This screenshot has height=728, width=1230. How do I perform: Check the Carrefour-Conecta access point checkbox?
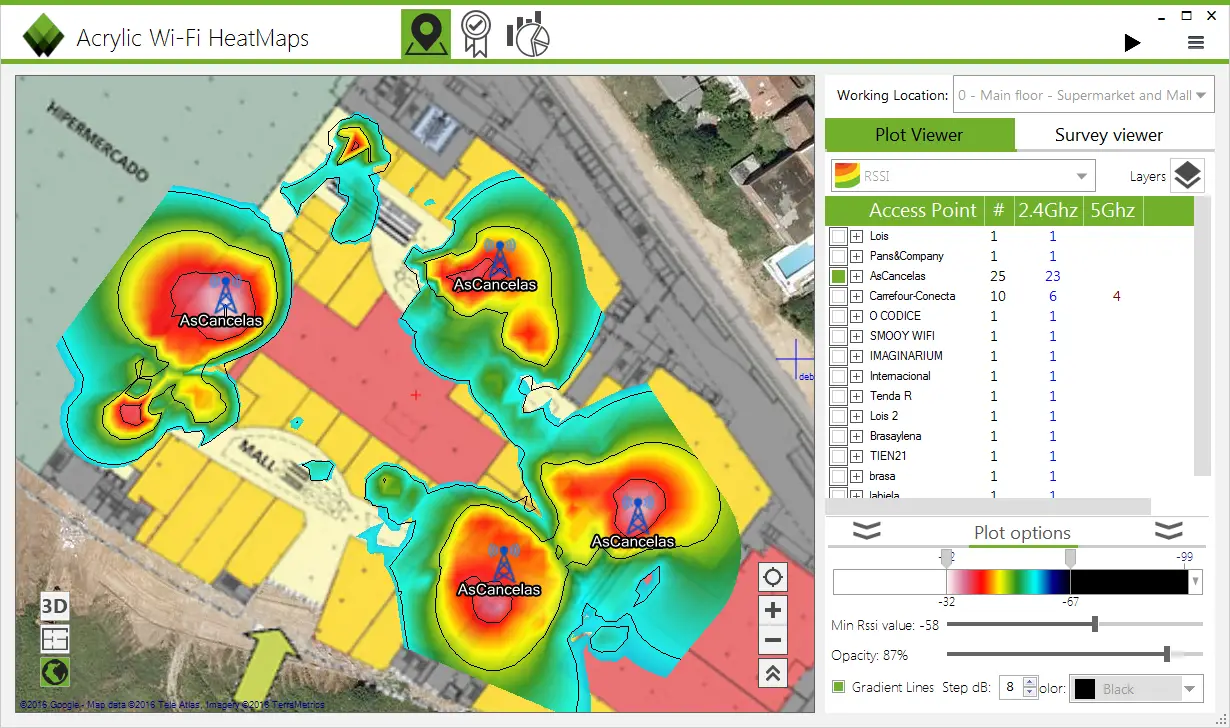point(839,296)
